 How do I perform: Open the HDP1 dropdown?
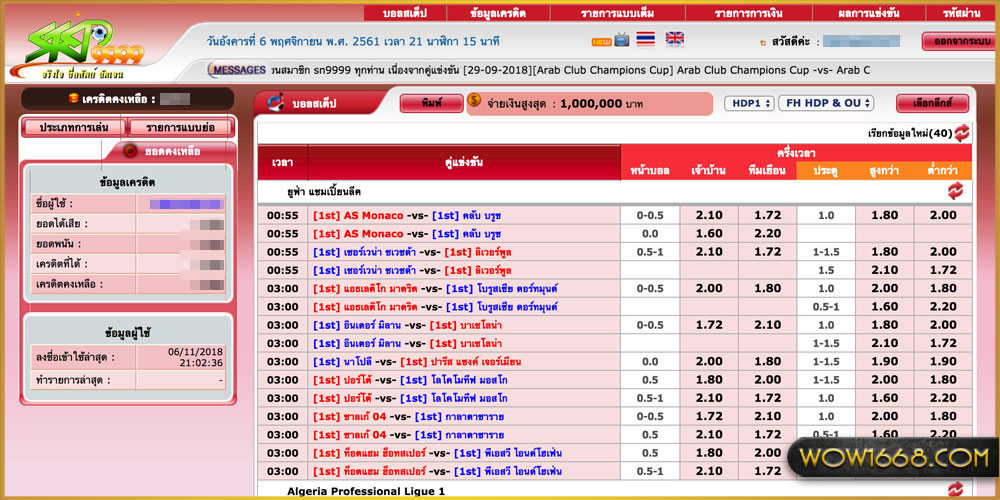[x=750, y=103]
